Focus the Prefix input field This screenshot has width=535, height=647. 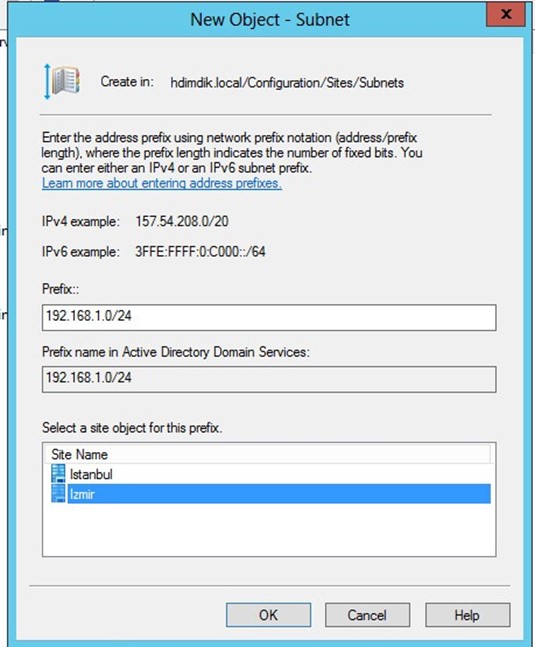(x=269, y=317)
